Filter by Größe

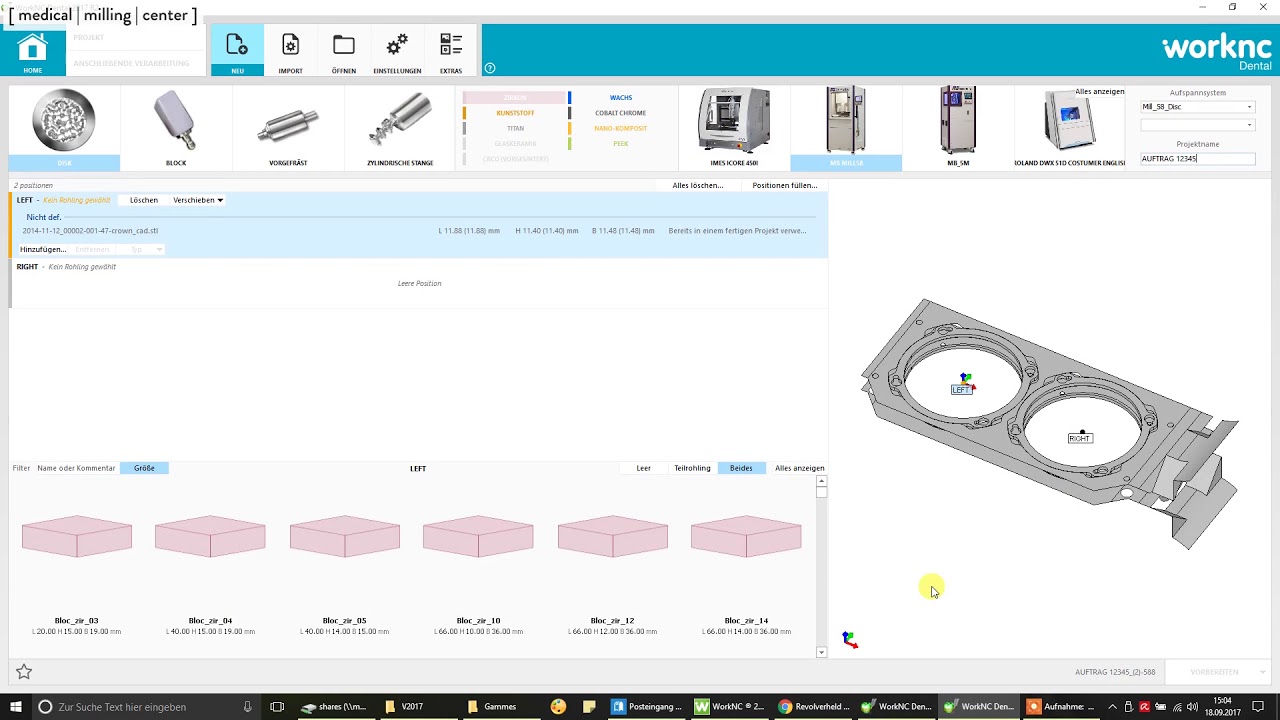pyautogui.click(x=144, y=468)
